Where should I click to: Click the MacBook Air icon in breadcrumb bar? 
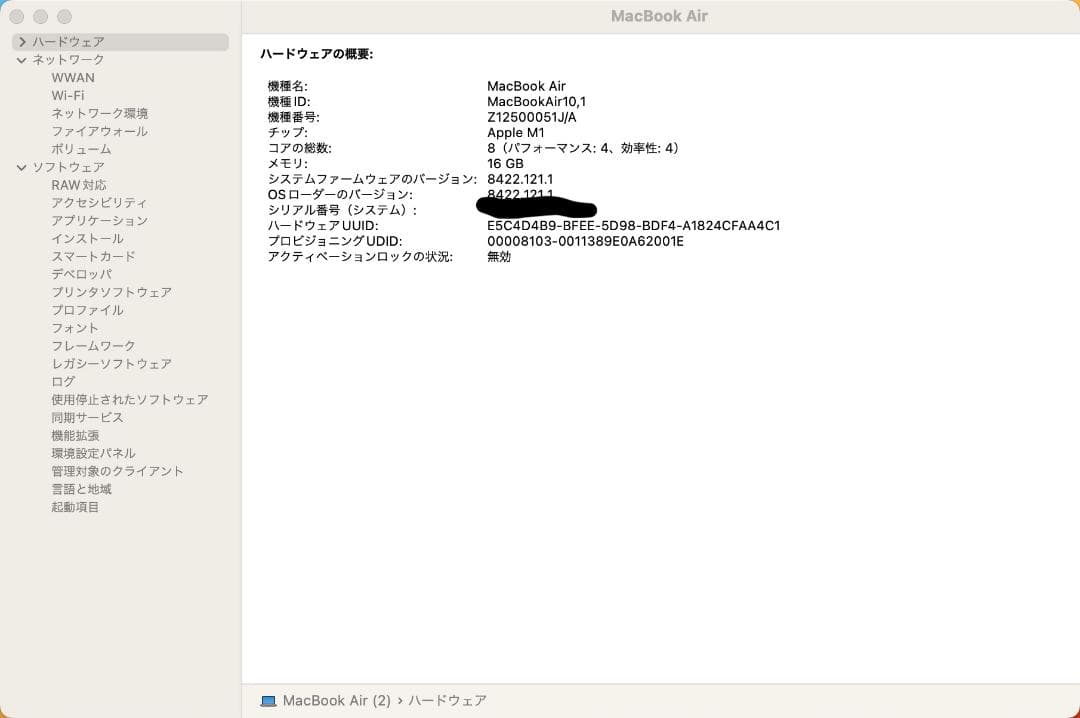[x=267, y=700]
